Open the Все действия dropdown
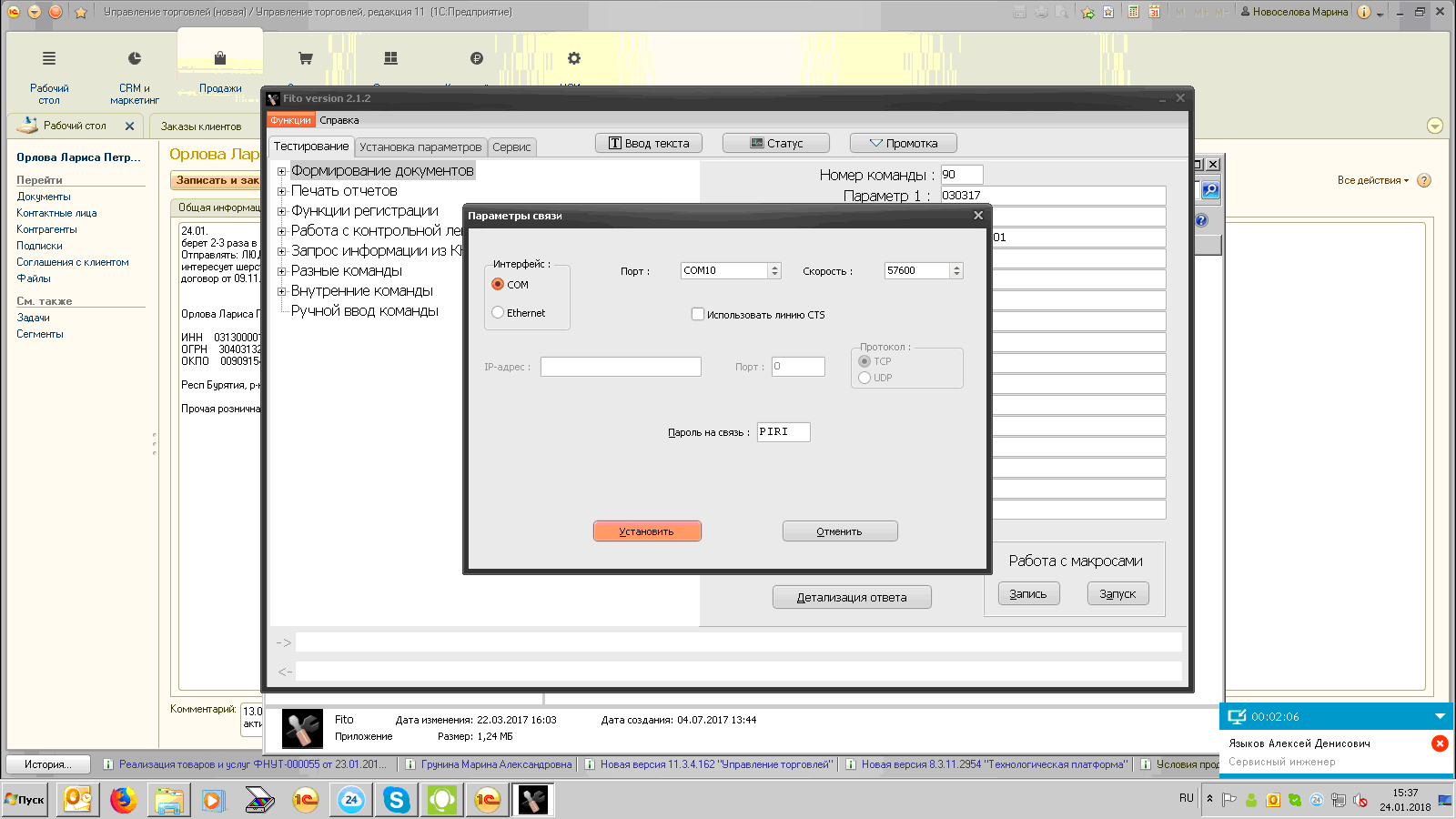1456x819 pixels. coord(1372,180)
